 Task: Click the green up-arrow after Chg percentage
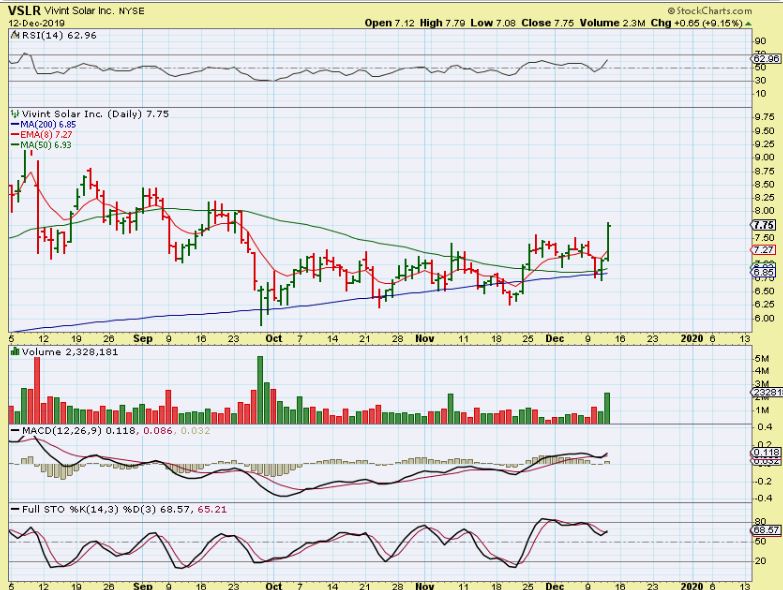coord(748,23)
